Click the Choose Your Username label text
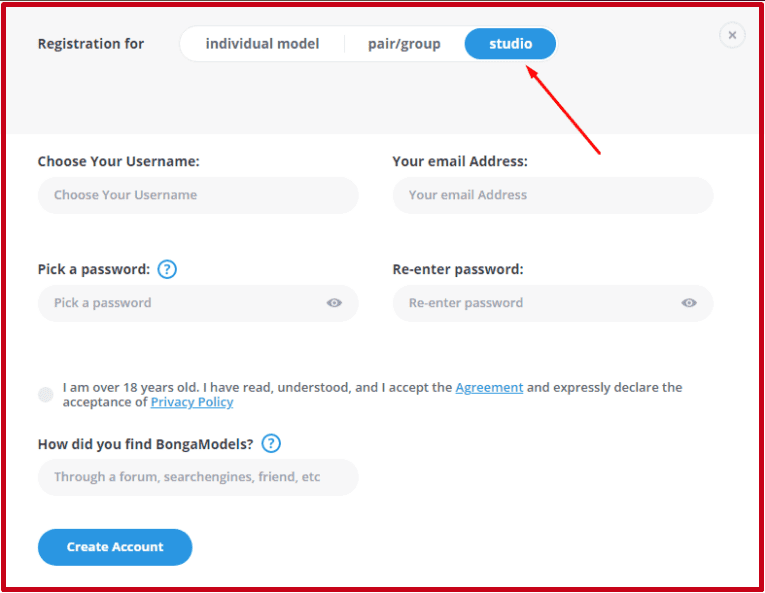 (x=119, y=161)
